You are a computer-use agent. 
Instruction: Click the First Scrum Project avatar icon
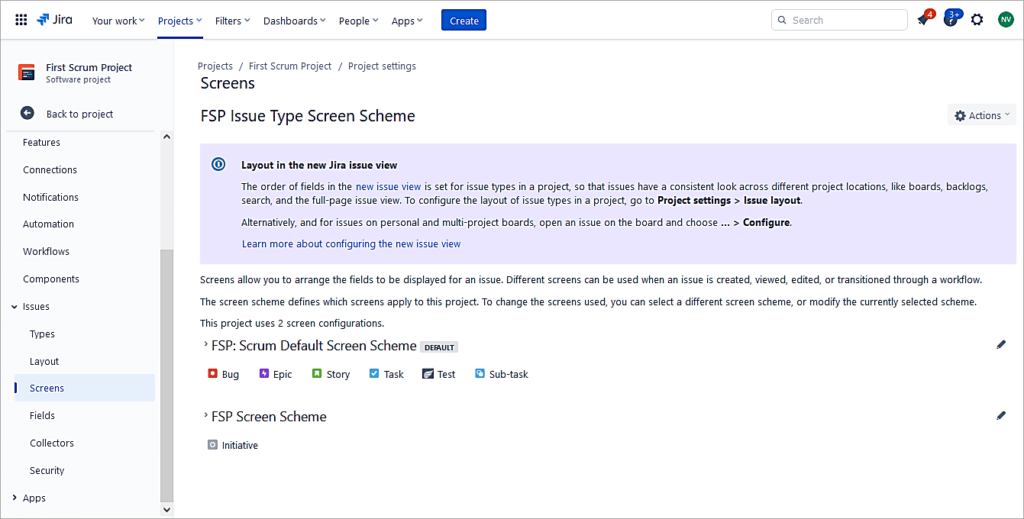27,72
